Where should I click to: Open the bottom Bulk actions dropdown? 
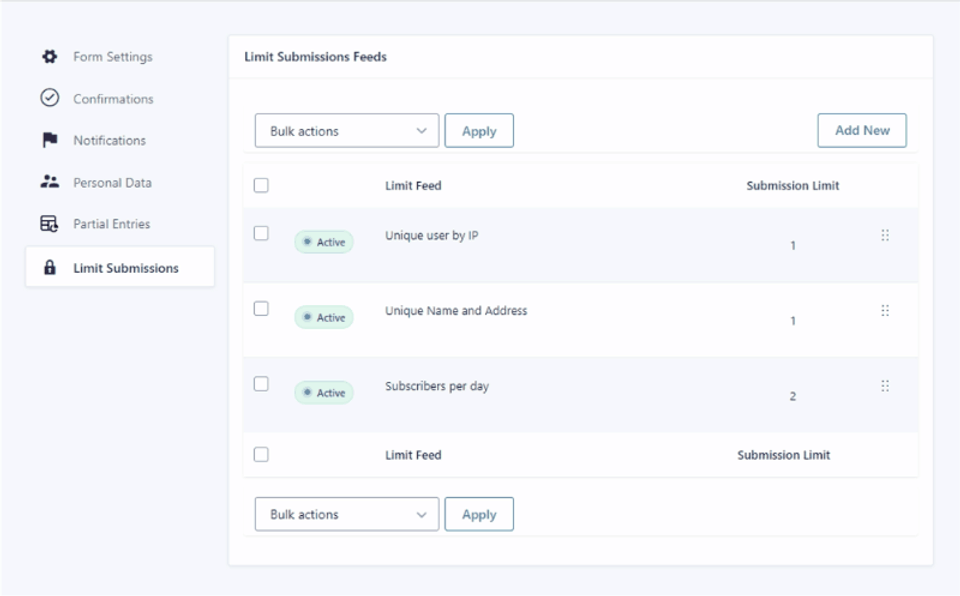tap(347, 514)
